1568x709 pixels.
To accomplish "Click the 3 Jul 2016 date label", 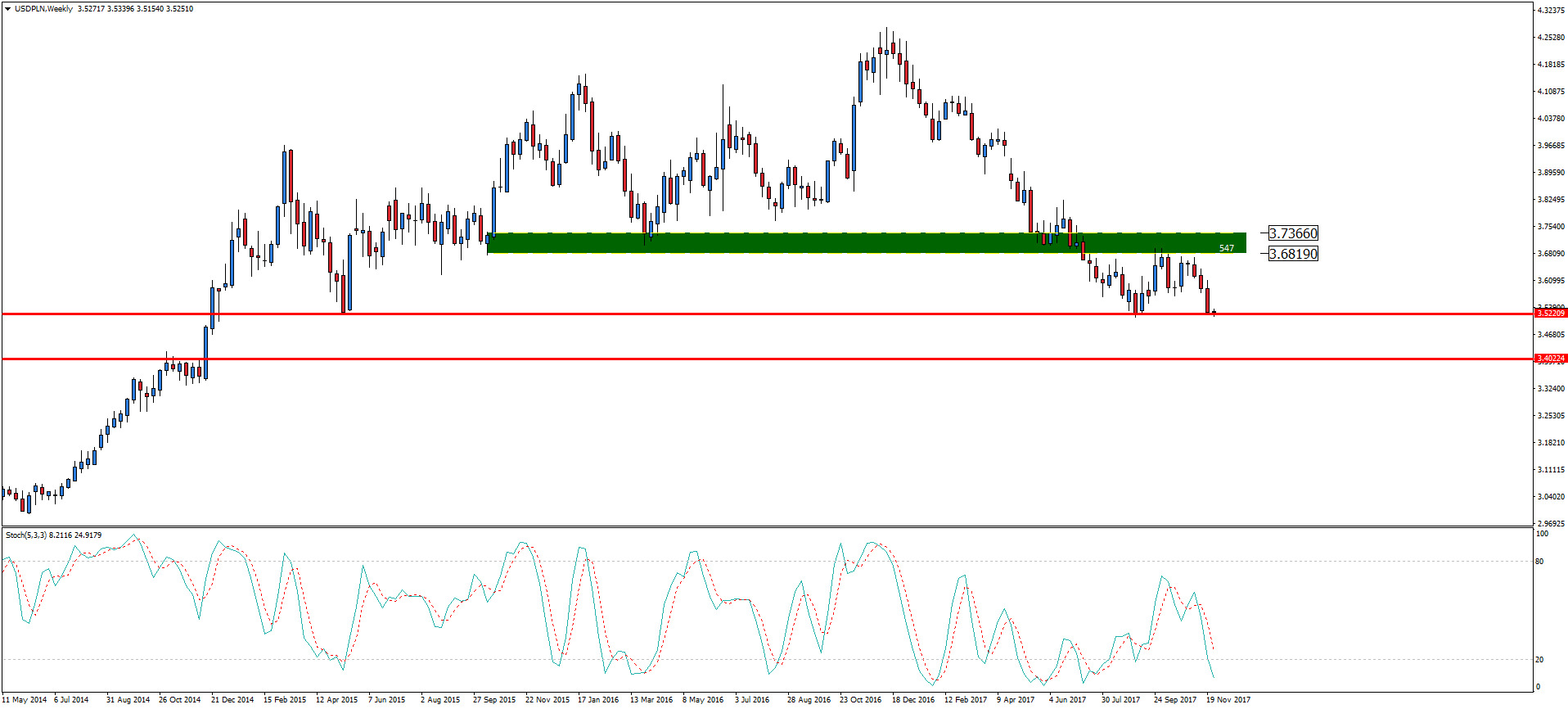I will (x=752, y=700).
